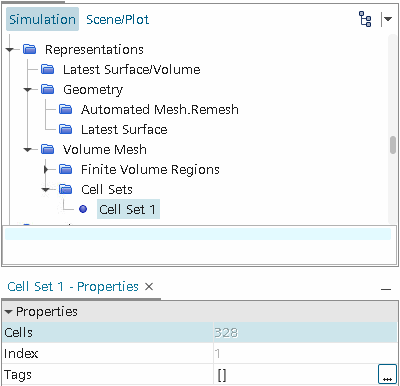Open the panel options dropdown arrow

click(x=388, y=19)
